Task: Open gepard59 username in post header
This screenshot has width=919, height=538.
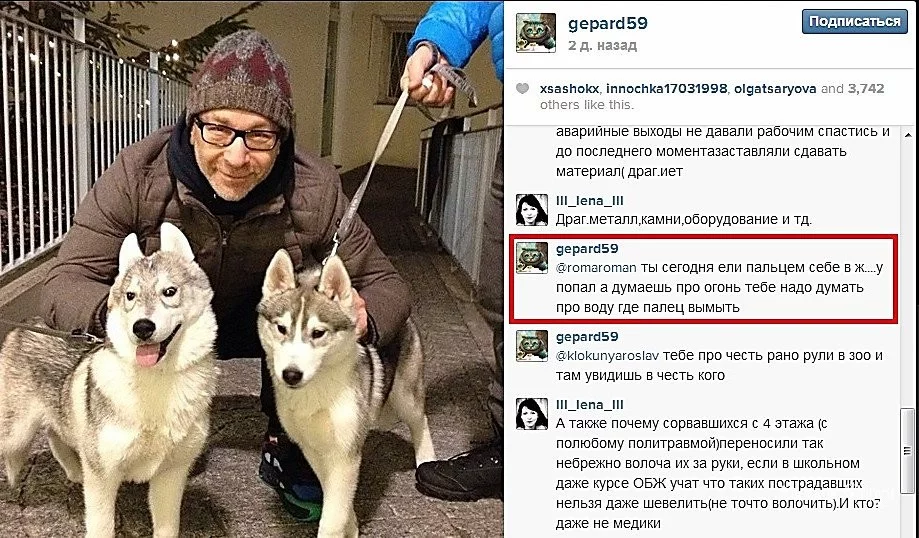Action: click(608, 23)
